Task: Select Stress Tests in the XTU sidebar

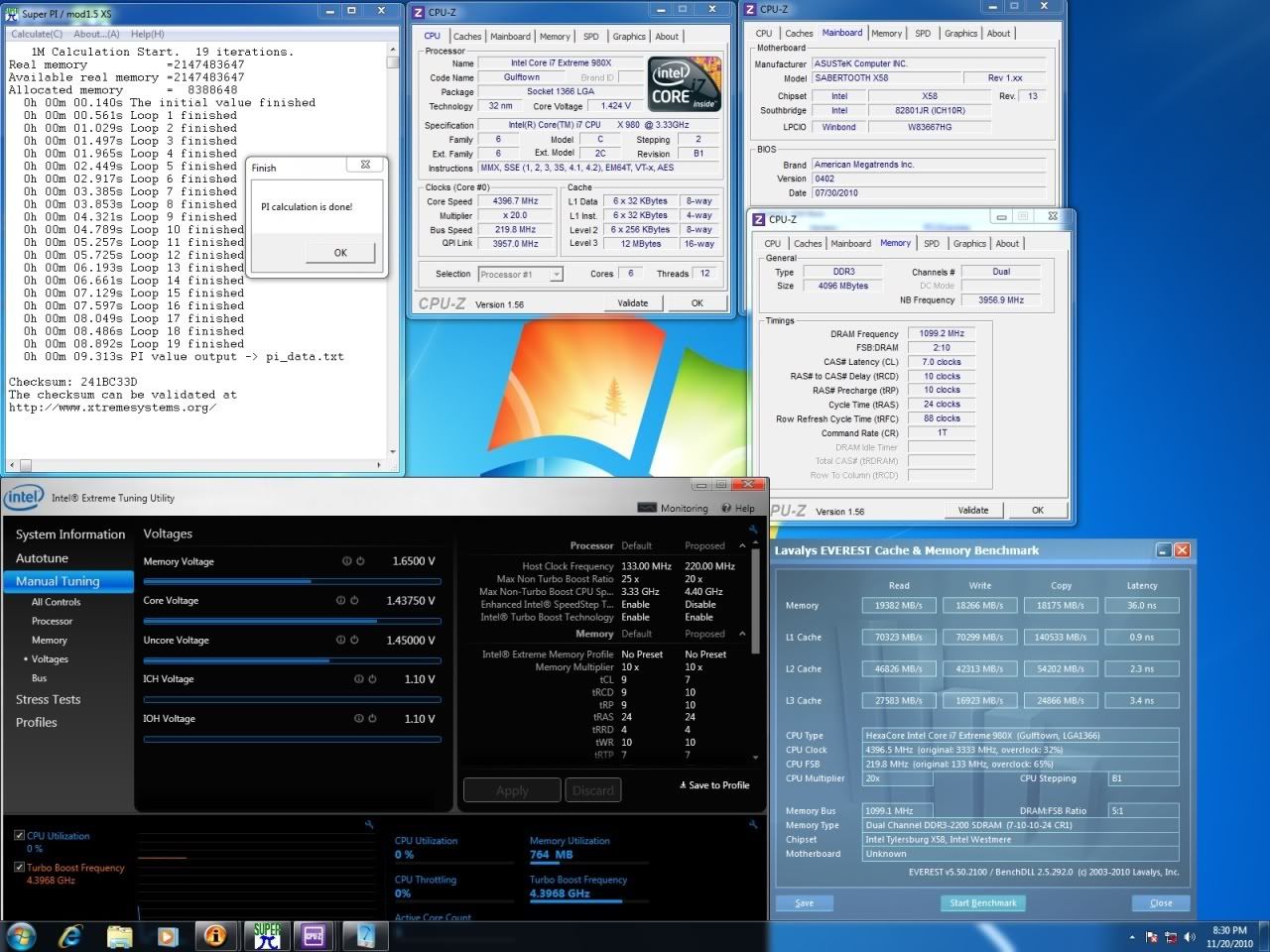Action: click(x=49, y=700)
